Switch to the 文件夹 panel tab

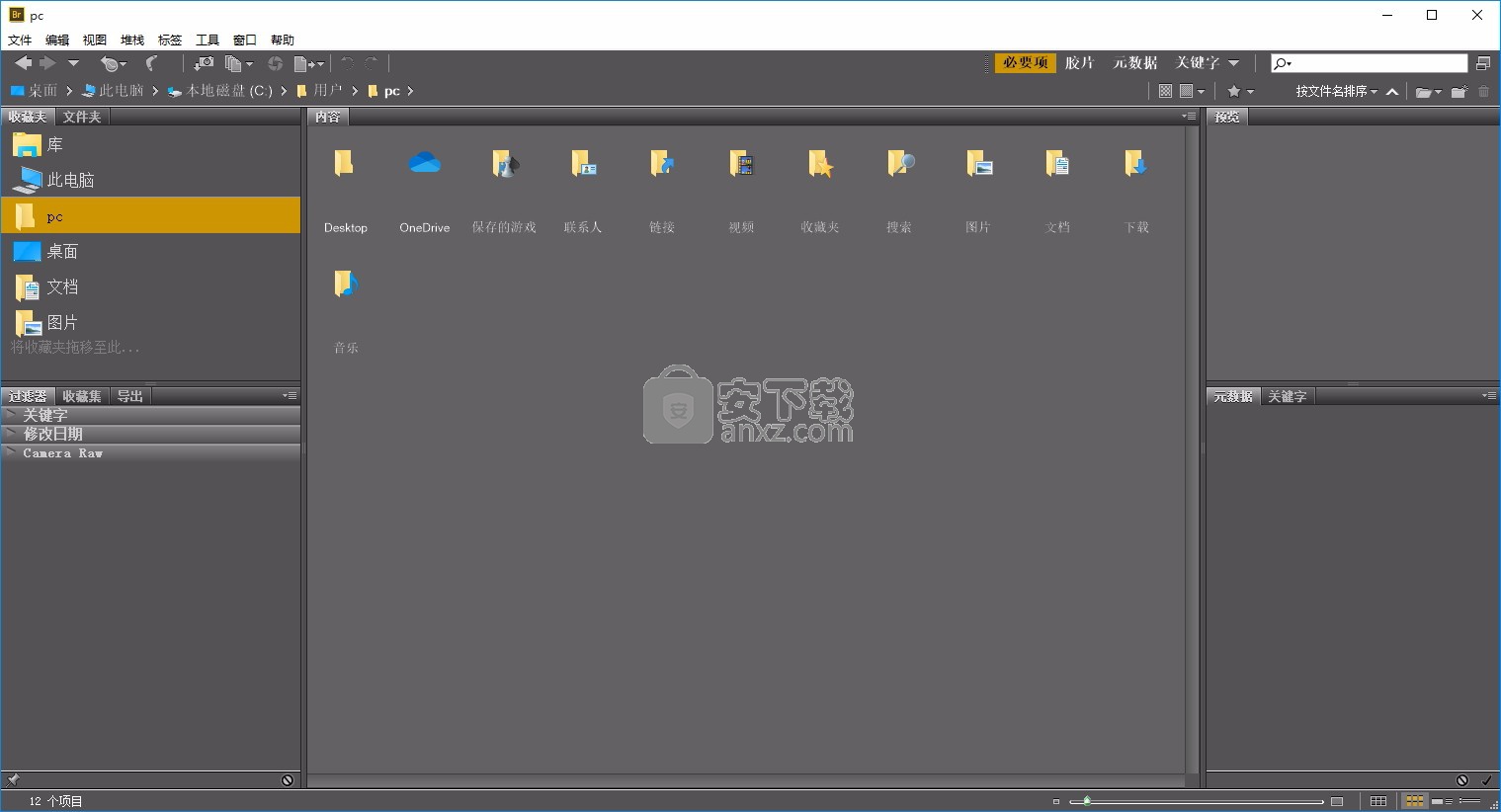point(82,117)
